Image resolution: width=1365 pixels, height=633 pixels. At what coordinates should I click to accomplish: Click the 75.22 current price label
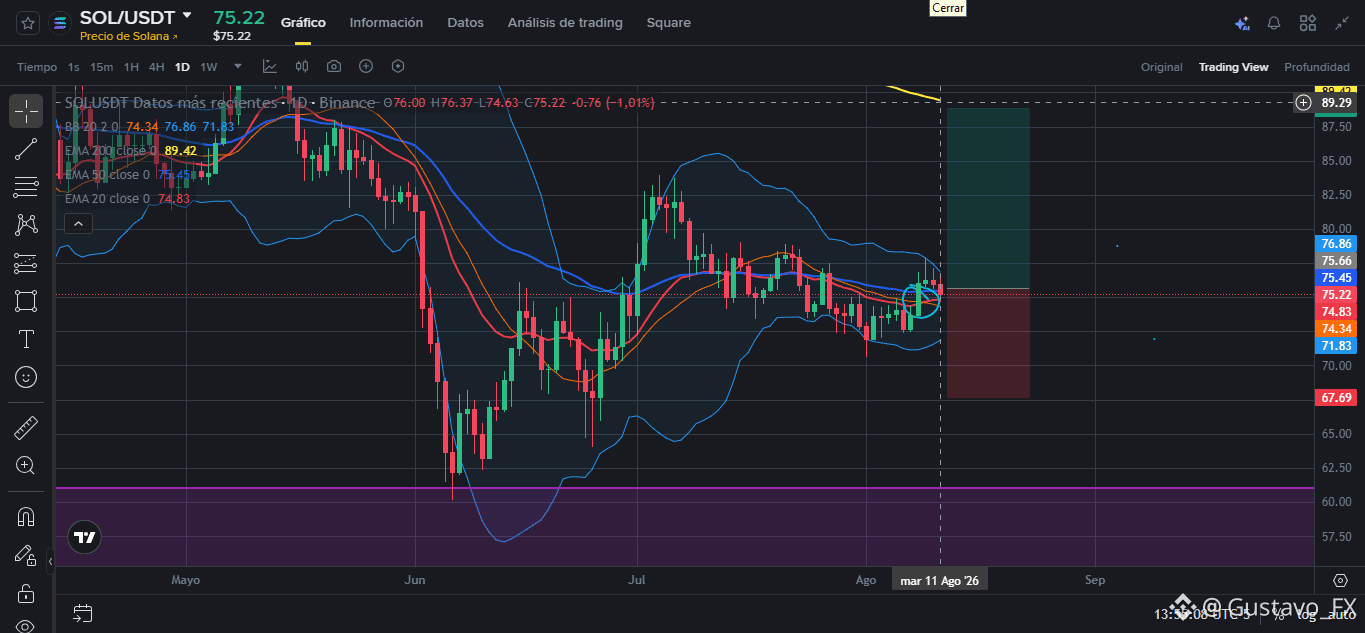(x=1336, y=295)
